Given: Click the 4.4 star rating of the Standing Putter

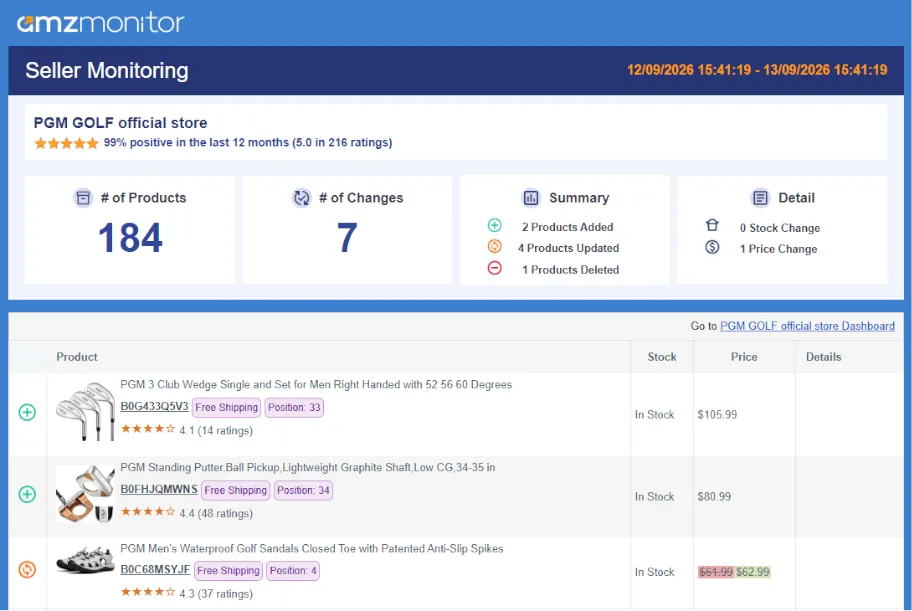Looking at the screenshot, I should click(x=148, y=512).
